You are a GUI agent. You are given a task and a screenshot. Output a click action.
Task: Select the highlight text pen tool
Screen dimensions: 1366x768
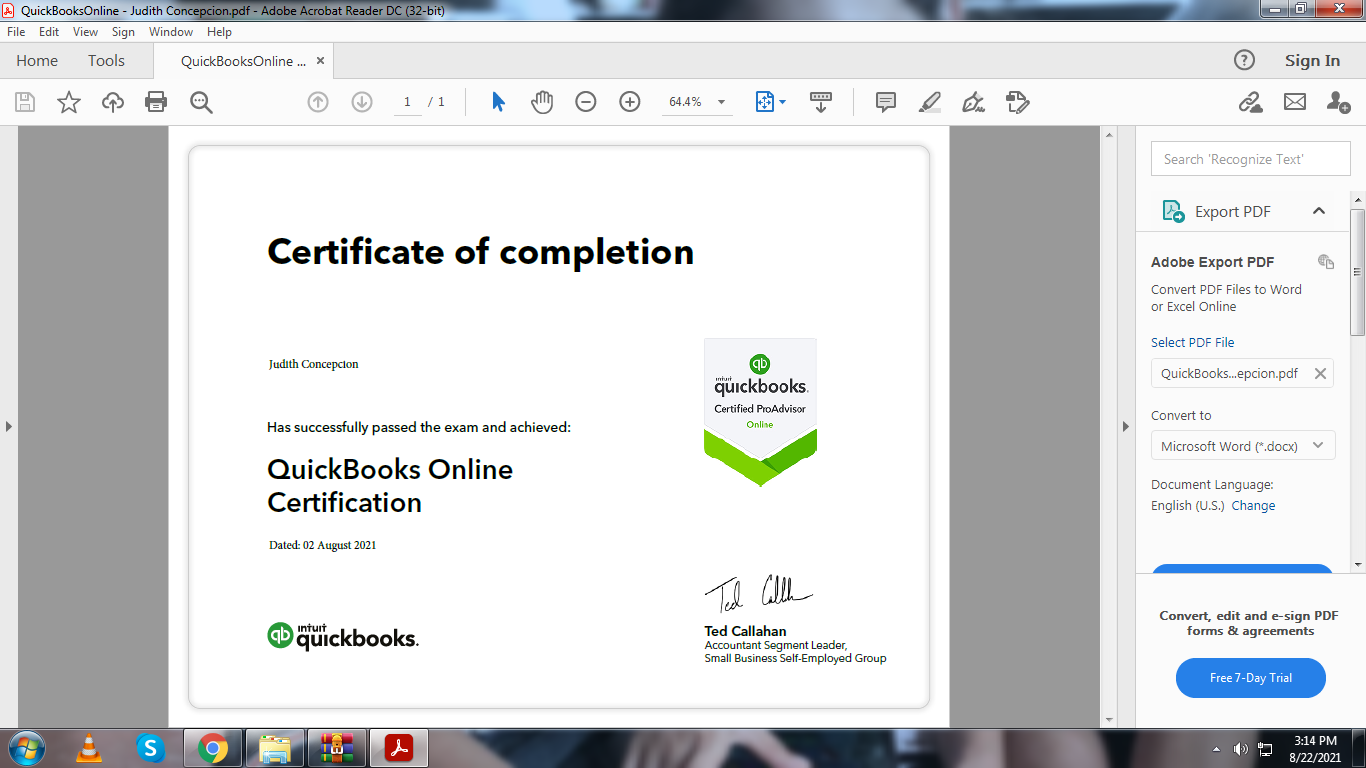pyautogui.click(x=930, y=102)
